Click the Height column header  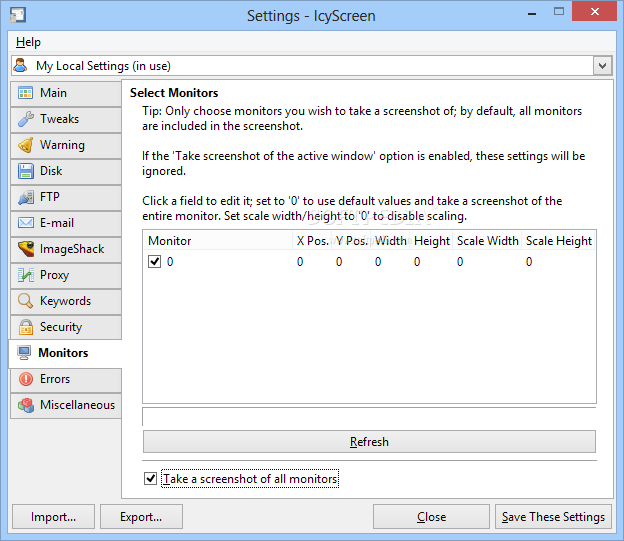pos(431,240)
